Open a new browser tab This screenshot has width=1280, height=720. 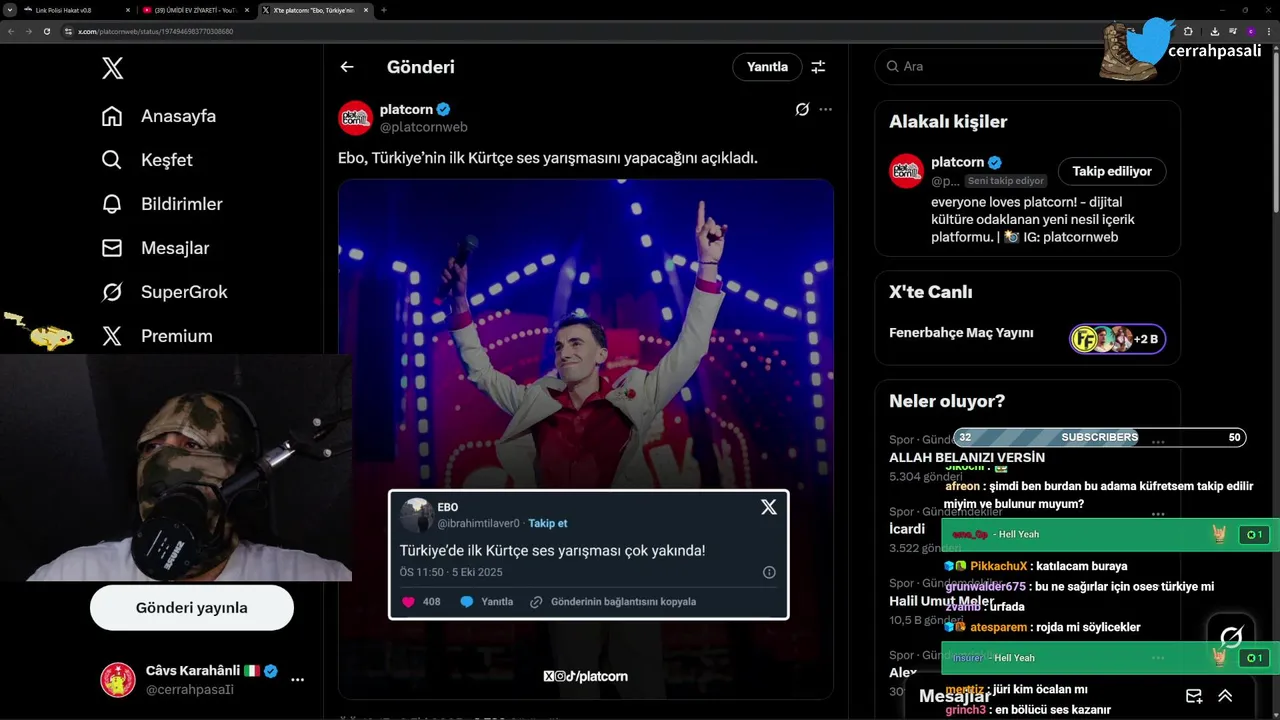coord(384,10)
